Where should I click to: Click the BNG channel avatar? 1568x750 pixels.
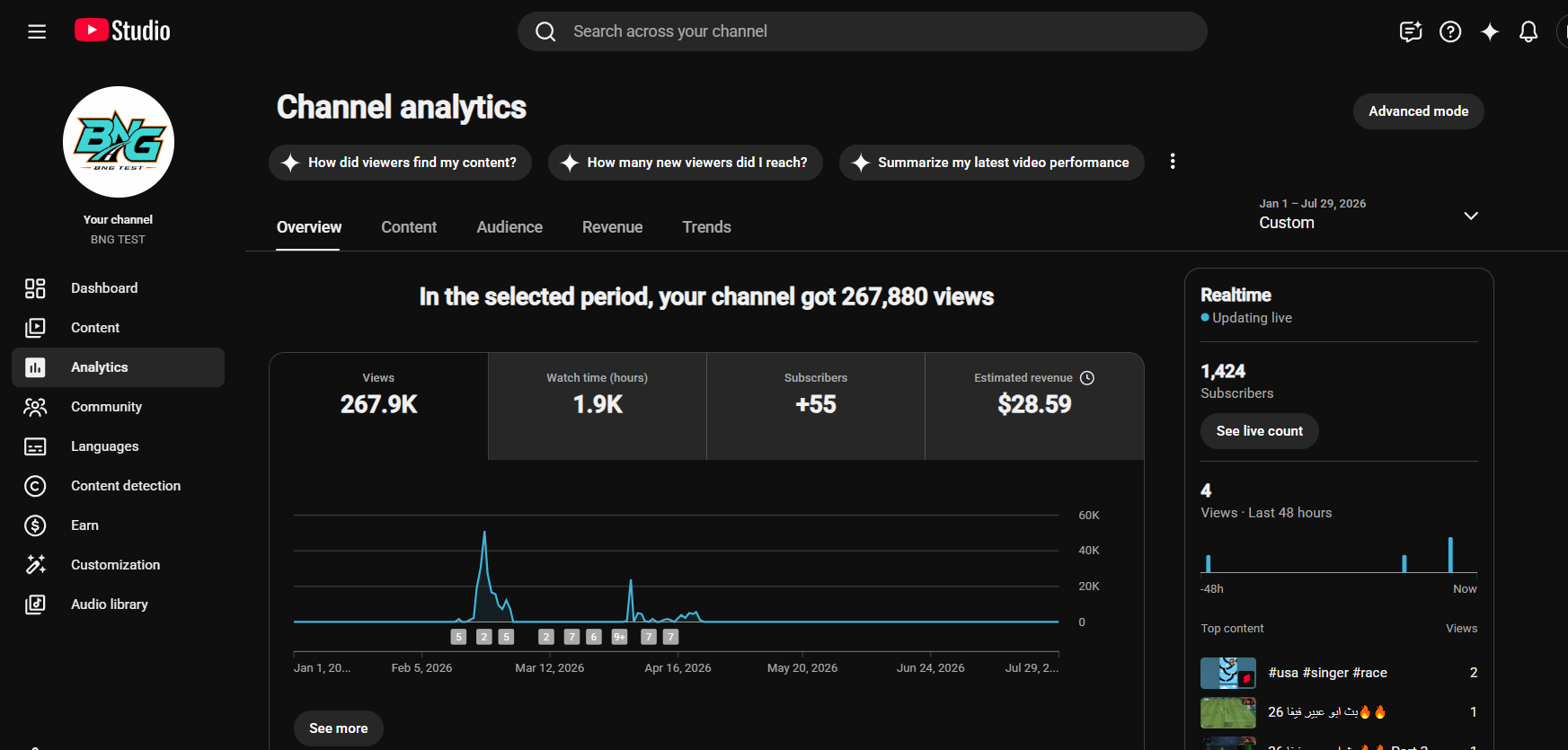coord(119,142)
